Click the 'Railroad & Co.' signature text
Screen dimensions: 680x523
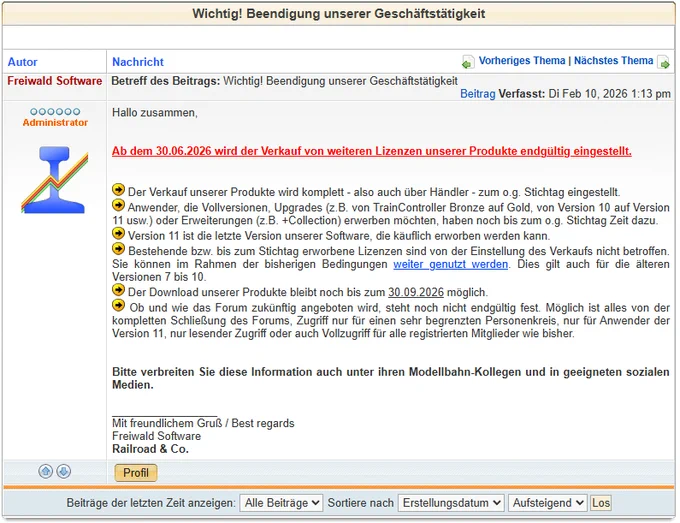(x=150, y=449)
